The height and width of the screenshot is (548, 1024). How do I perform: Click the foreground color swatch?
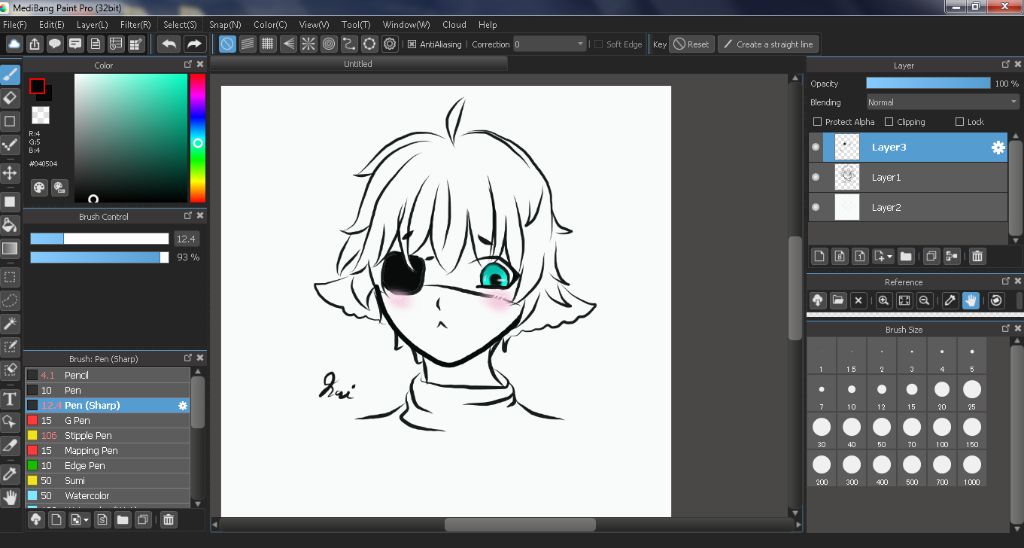(37, 86)
